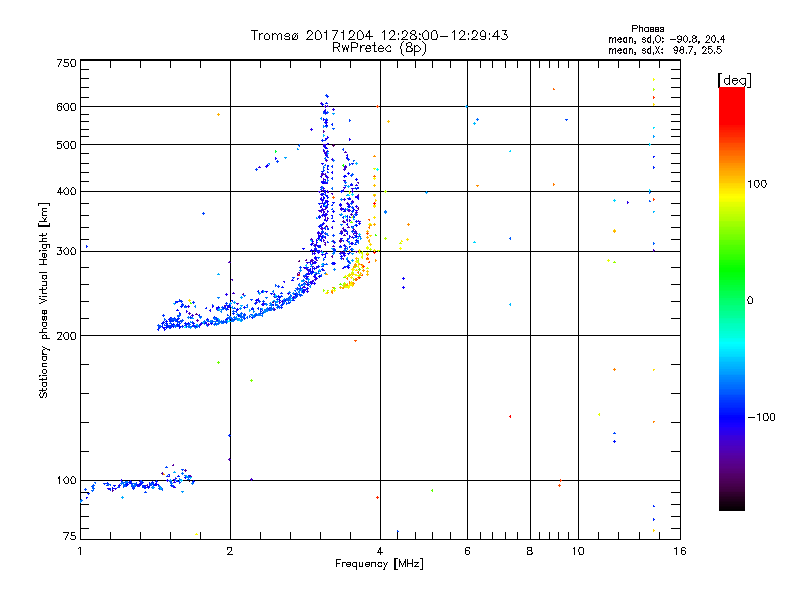Screen dimensions: 800x600
Task: Click the y-axis tick label '600'
Action: pos(66,107)
